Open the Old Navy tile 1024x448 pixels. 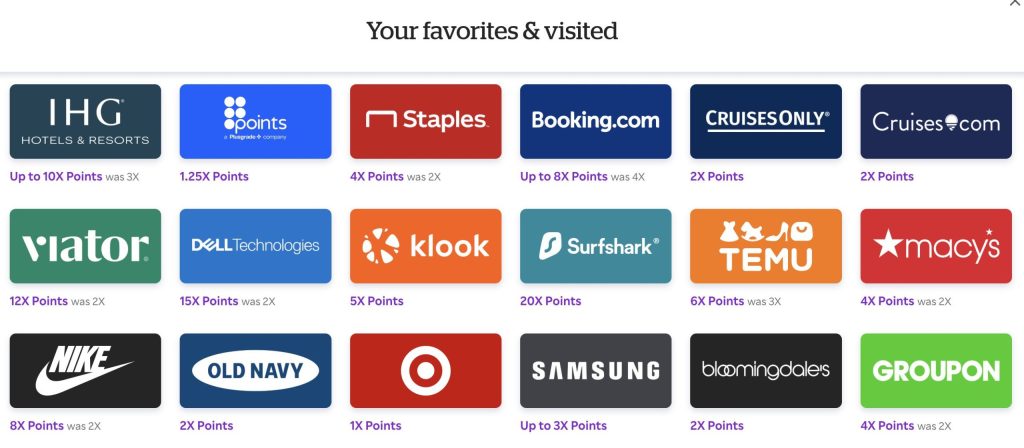pyautogui.click(x=255, y=371)
